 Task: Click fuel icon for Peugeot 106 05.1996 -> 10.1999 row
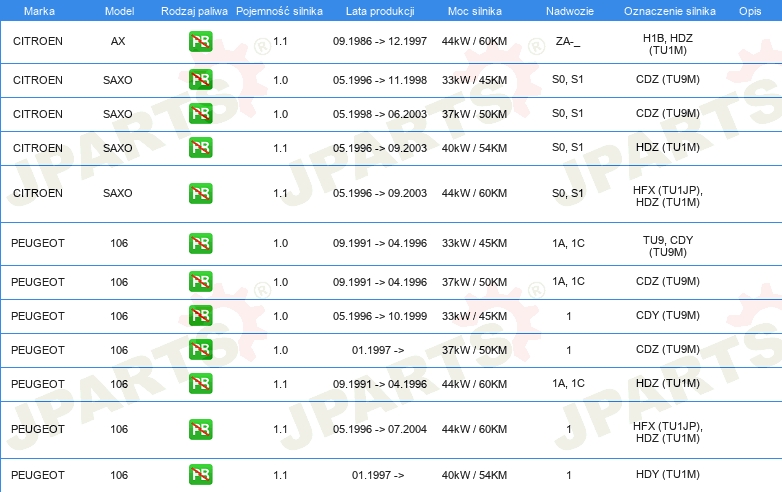tap(200, 316)
